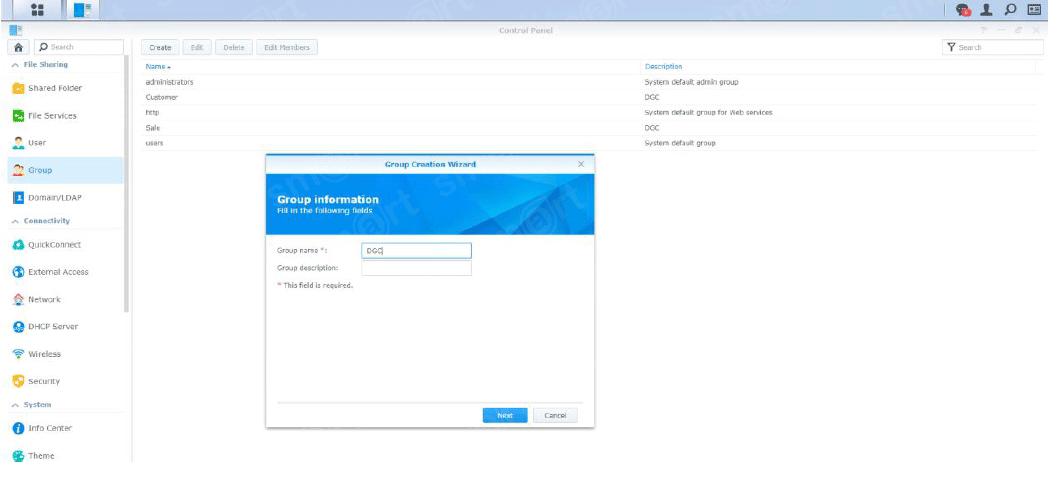Collapse the Connectivity section
Screen dimensions: 1048x492
[15, 221]
